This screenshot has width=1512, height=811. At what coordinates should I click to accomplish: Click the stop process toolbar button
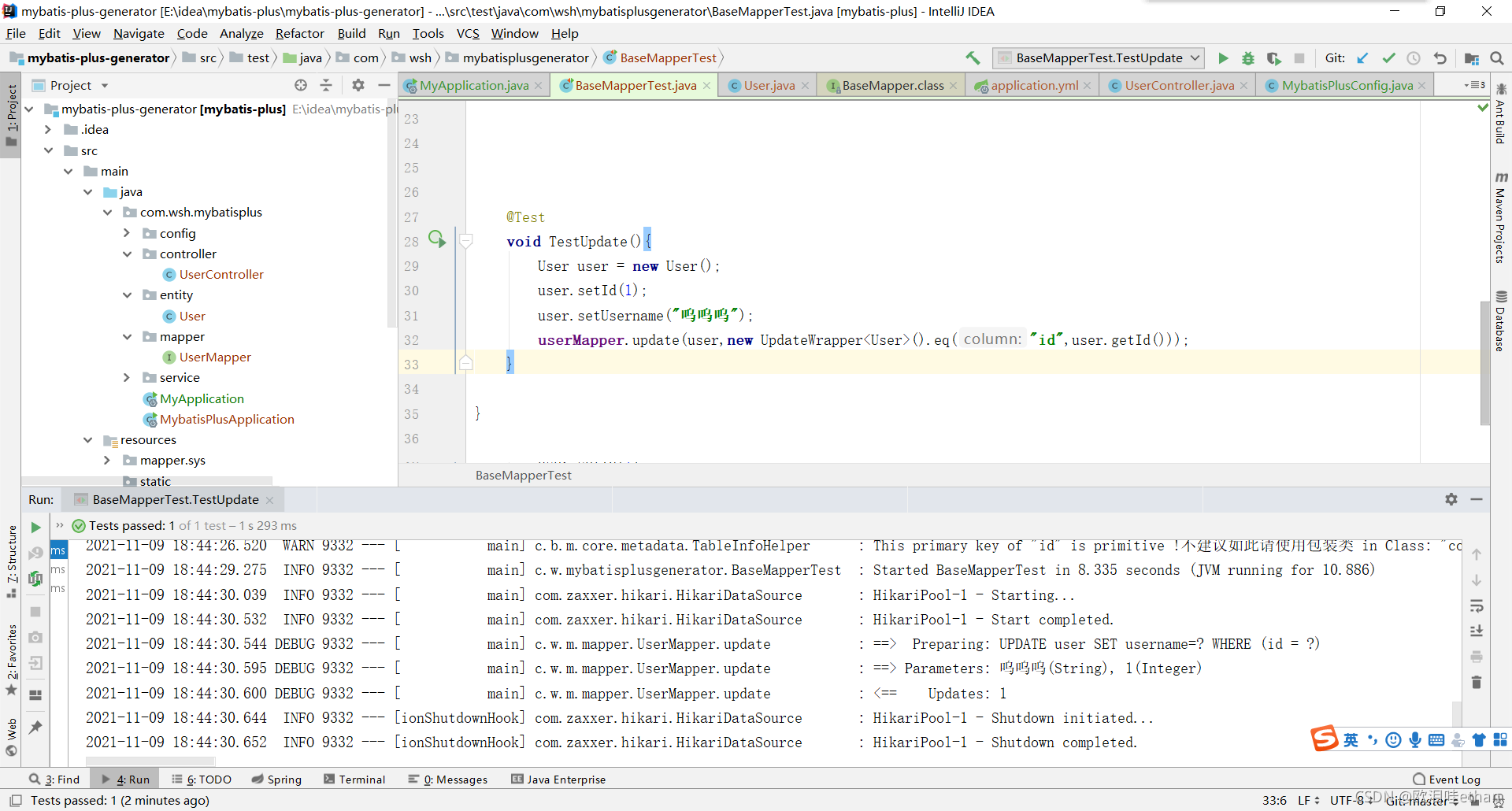(1299, 57)
